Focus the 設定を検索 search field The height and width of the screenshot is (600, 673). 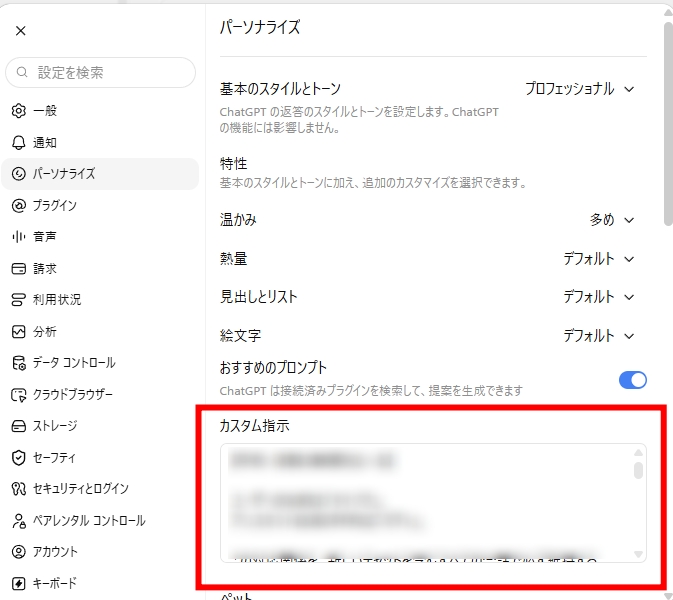[100, 73]
